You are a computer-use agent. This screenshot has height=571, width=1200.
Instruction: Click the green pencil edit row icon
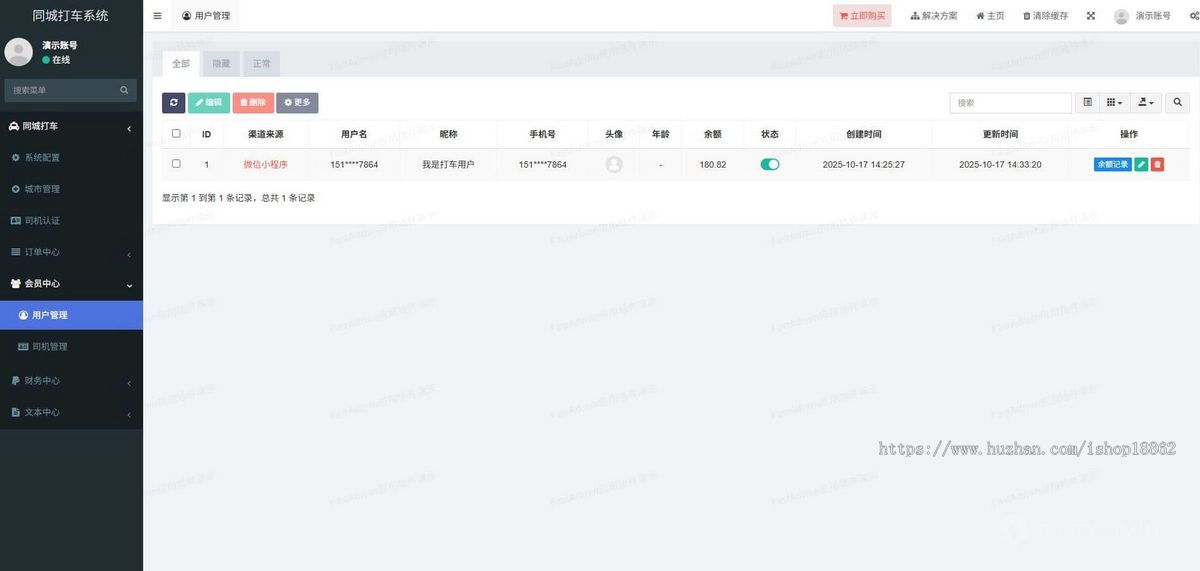point(1141,164)
